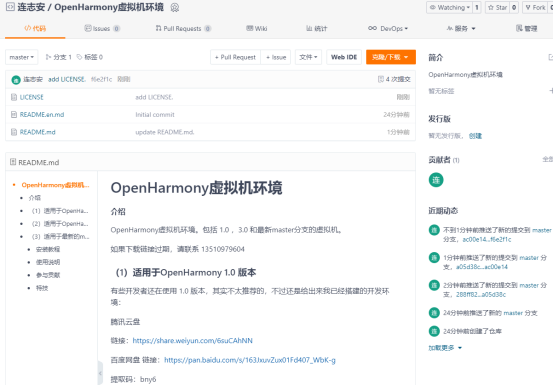
Task: Click the repository badge icon beside the title
Action: tap(175, 7)
